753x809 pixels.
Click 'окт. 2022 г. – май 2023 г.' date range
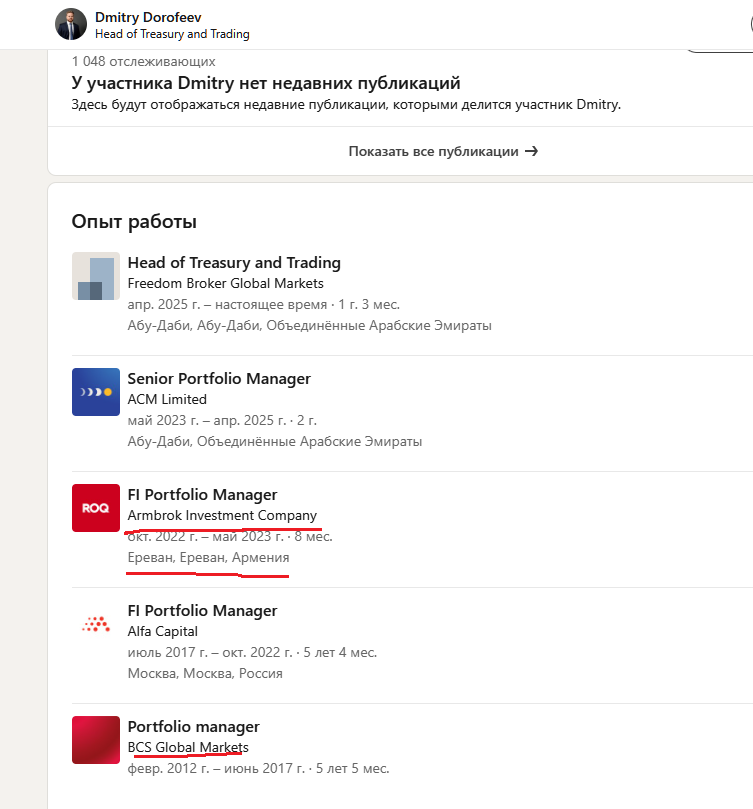(206, 537)
